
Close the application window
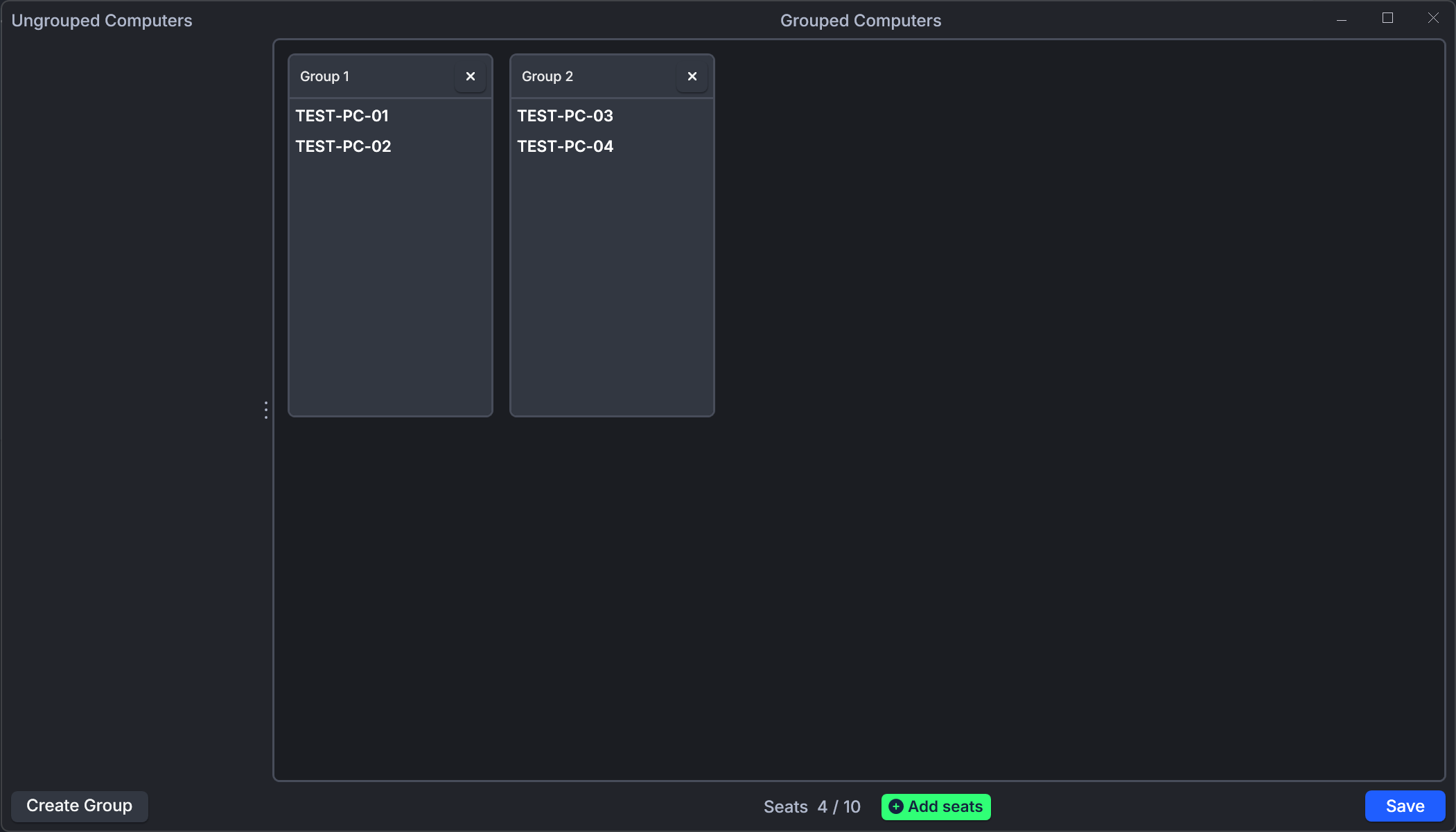pyautogui.click(x=1433, y=18)
